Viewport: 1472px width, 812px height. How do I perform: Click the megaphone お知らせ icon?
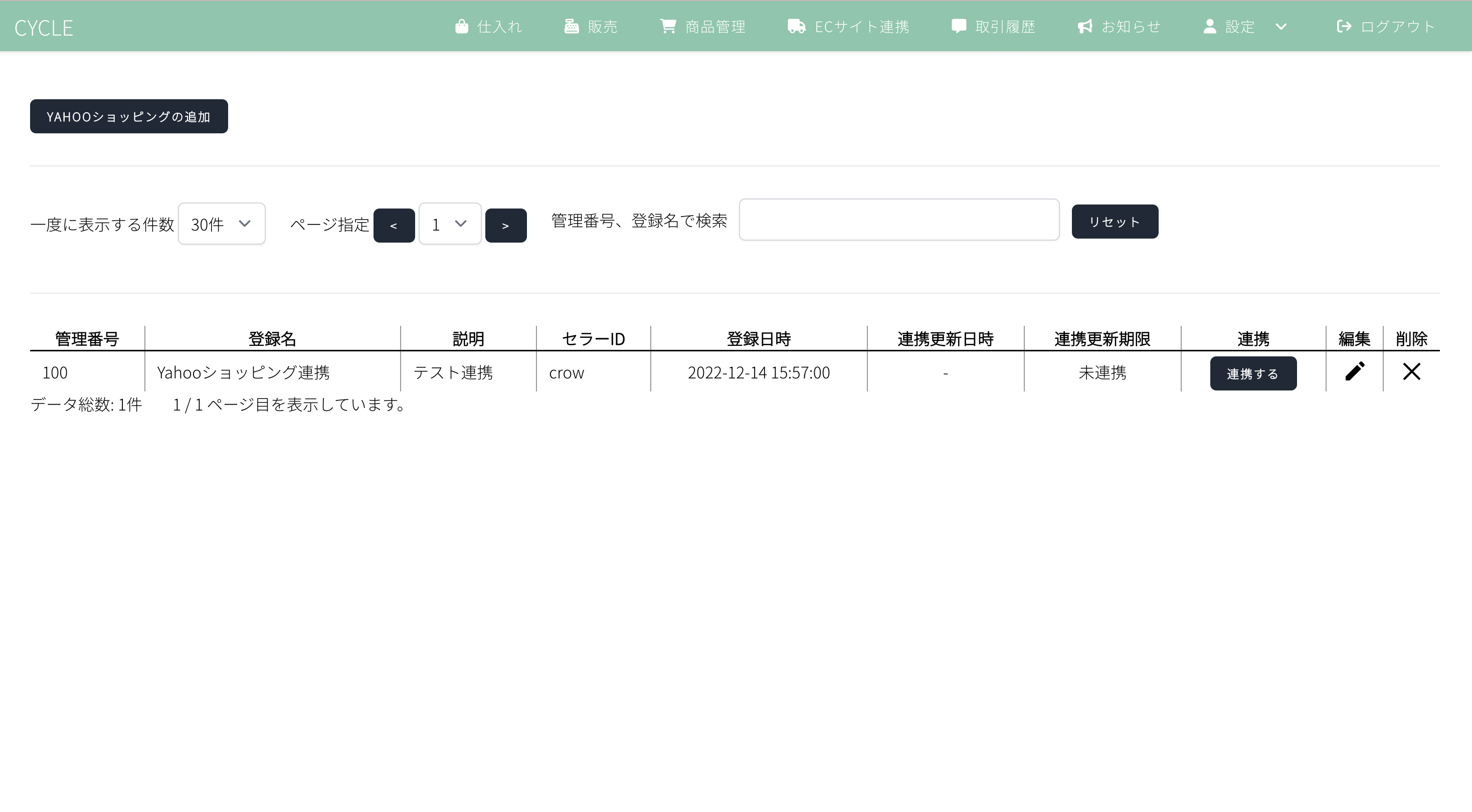[x=1084, y=26]
